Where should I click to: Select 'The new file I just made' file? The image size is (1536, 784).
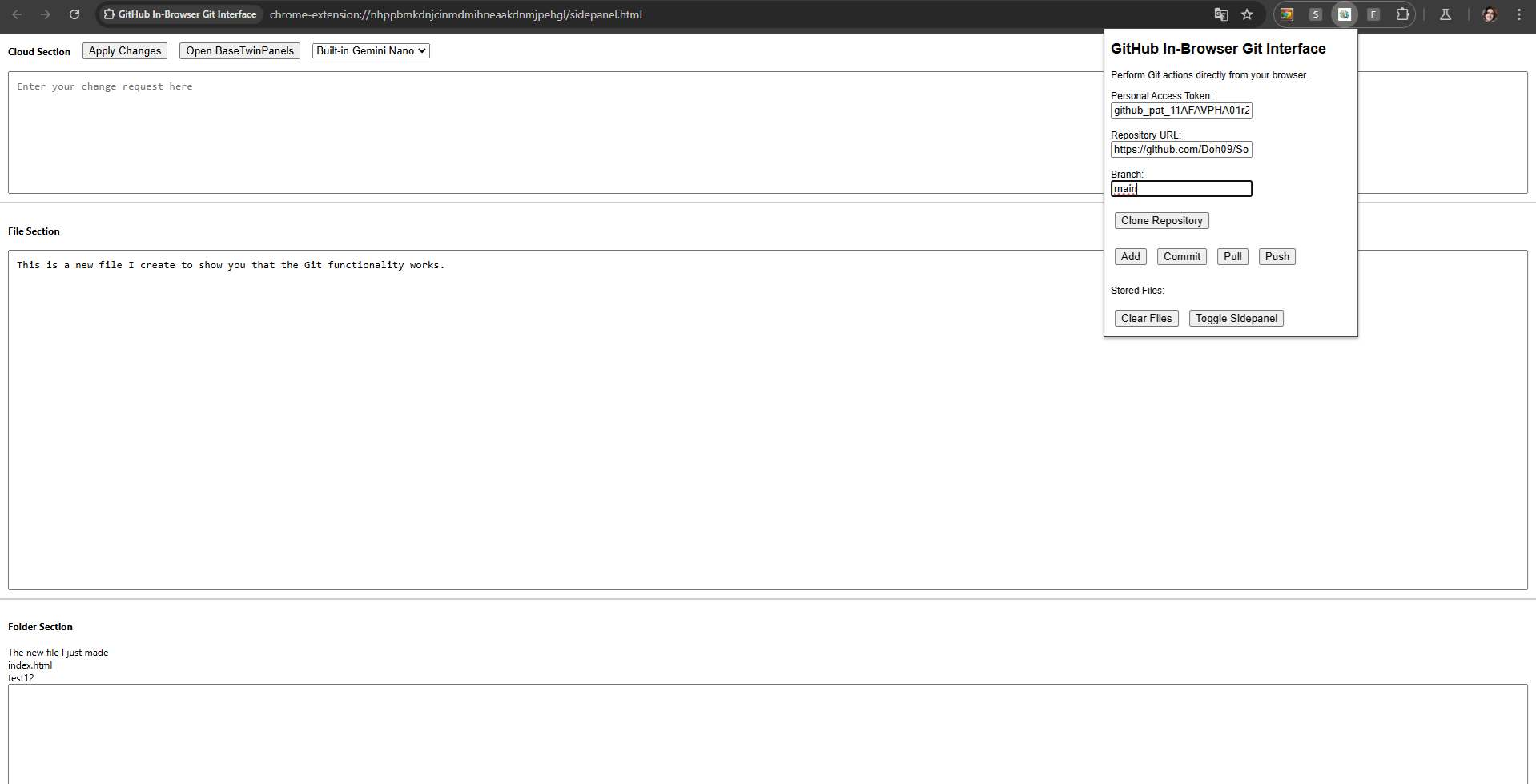[58, 653]
